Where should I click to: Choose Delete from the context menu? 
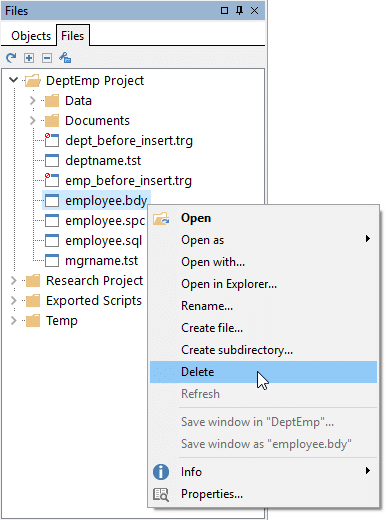(263, 372)
